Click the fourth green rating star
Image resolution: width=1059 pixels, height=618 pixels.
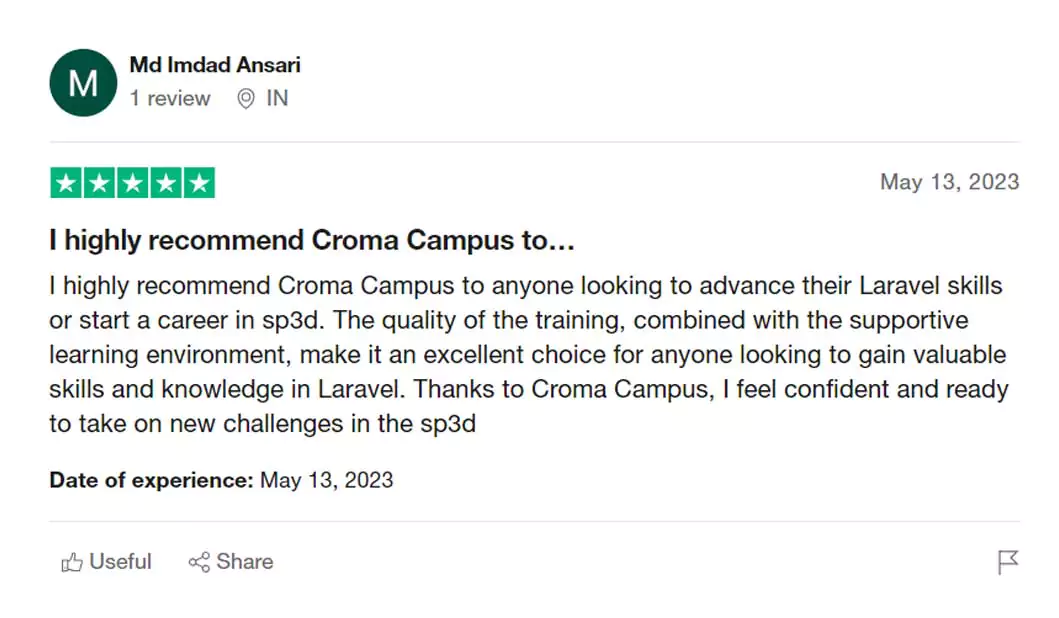tap(166, 184)
